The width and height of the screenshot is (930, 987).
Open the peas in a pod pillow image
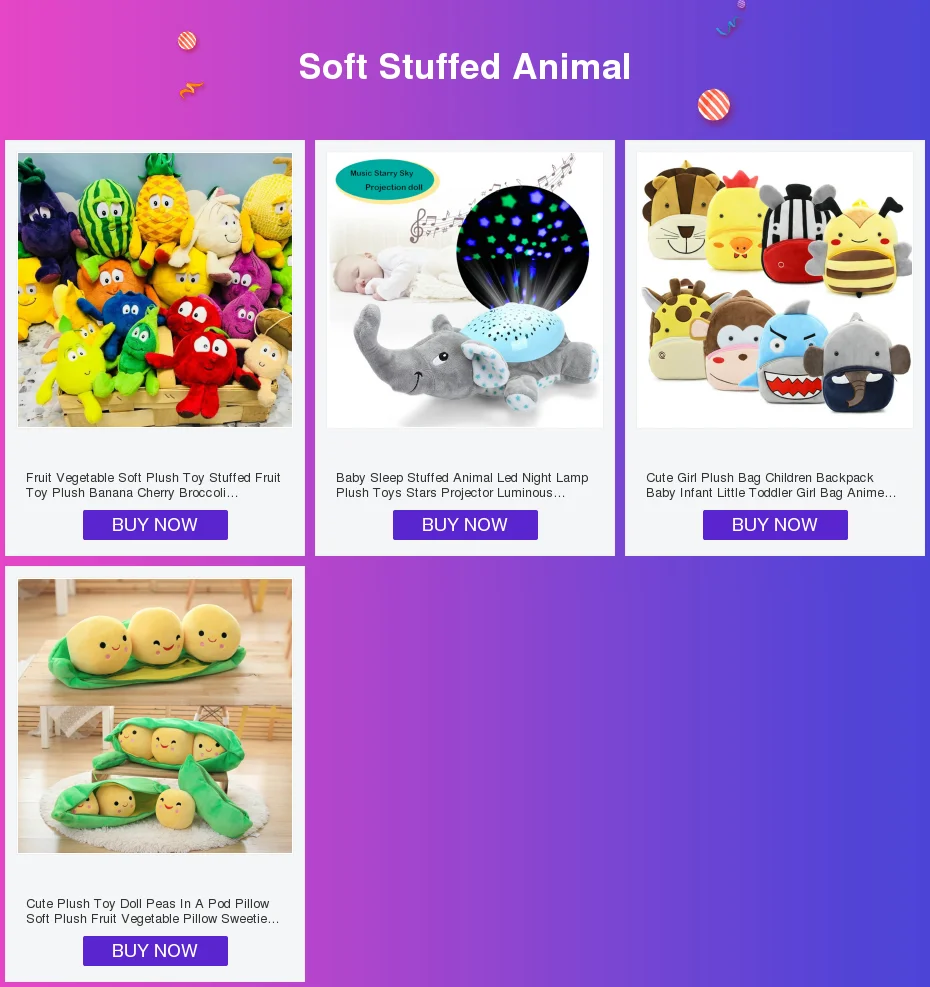click(x=155, y=716)
